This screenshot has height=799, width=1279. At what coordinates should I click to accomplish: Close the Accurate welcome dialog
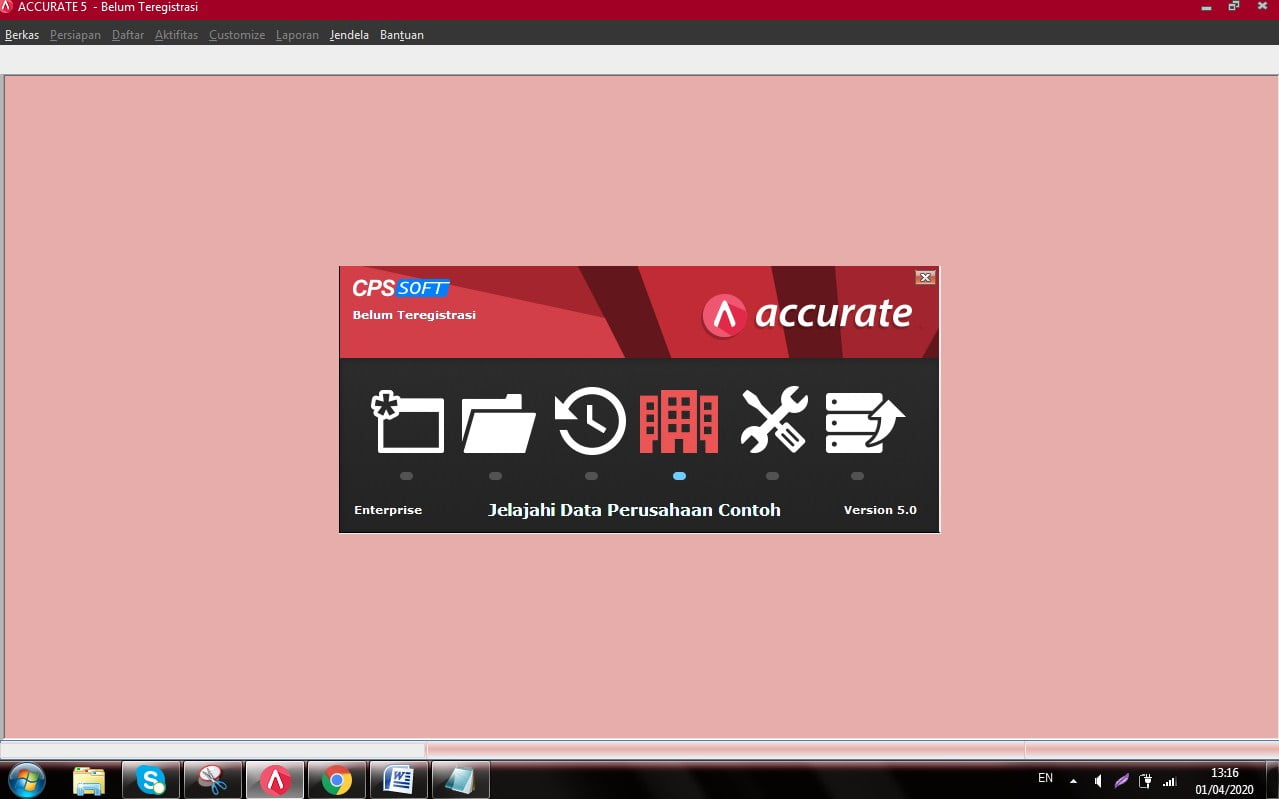coord(925,278)
